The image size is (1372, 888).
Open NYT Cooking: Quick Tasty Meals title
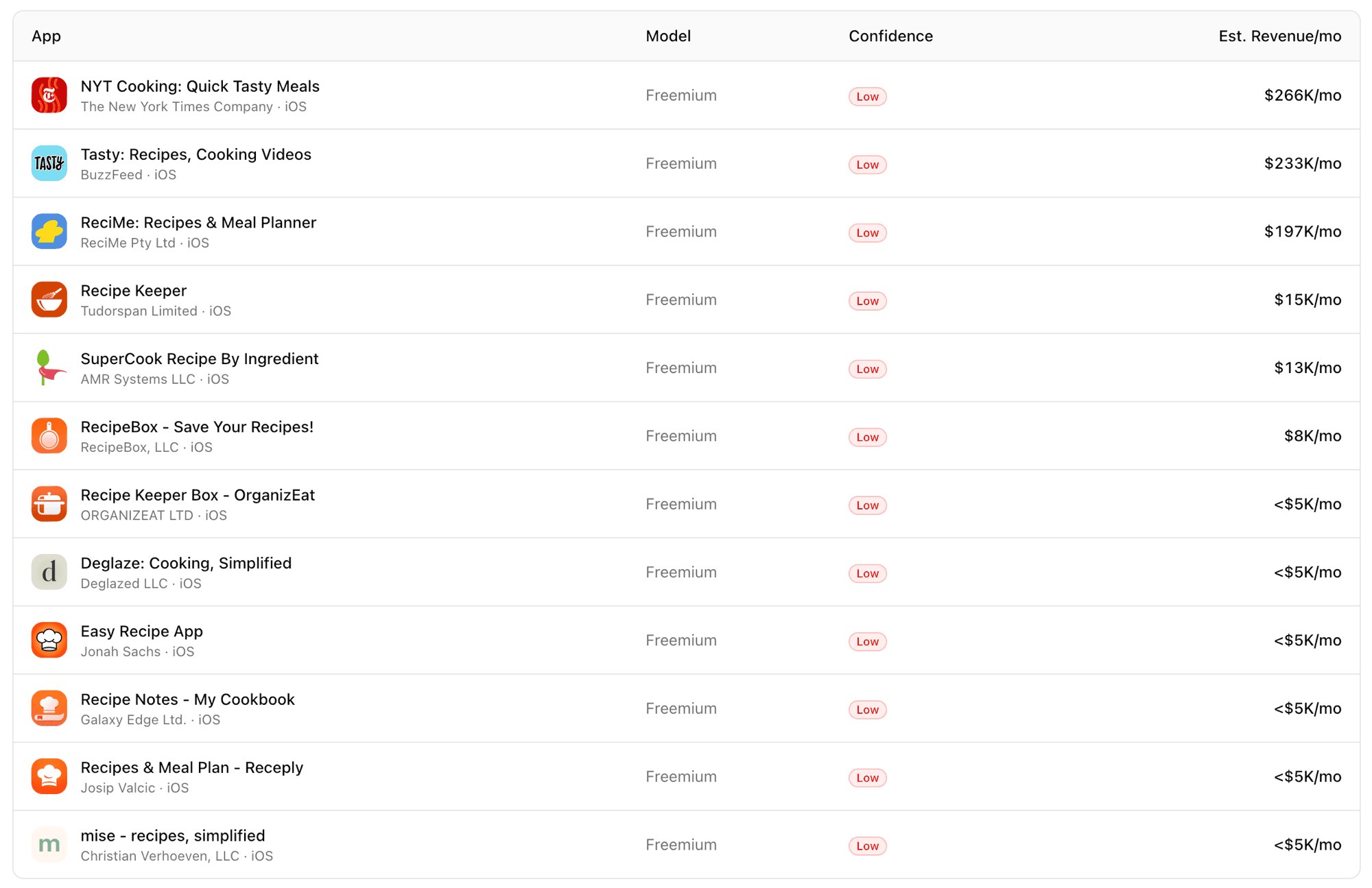click(x=200, y=86)
